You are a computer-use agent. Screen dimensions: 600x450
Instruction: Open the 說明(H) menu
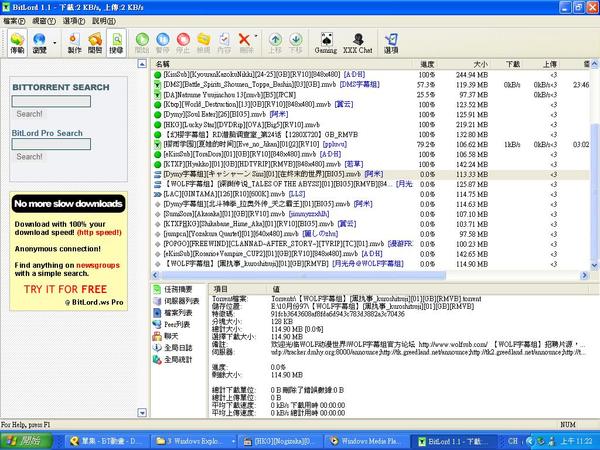(x=104, y=21)
